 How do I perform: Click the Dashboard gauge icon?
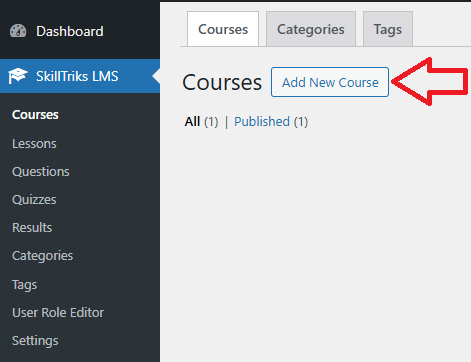coord(18,31)
